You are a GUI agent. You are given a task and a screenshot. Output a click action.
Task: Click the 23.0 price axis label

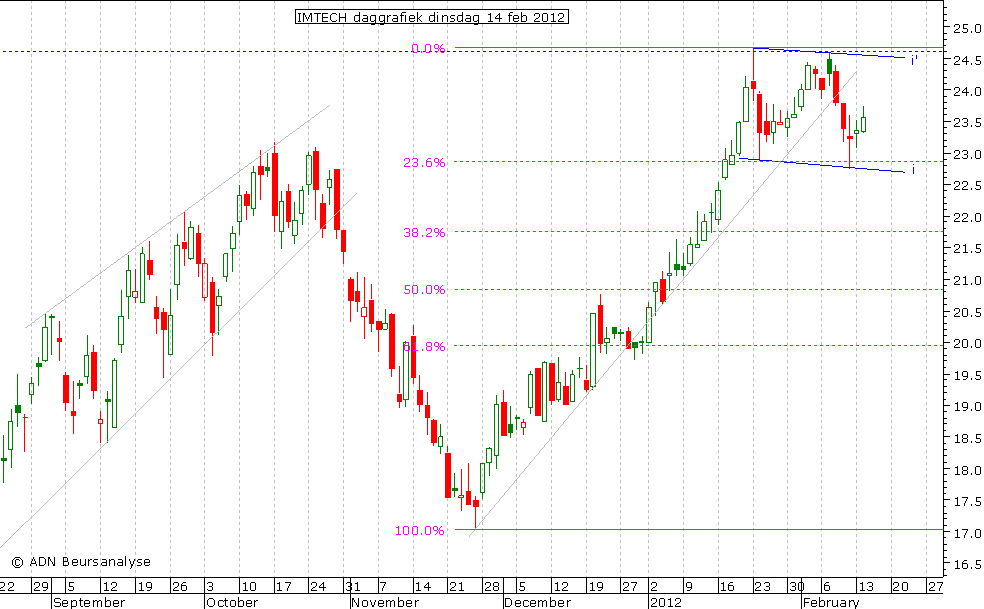click(967, 154)
